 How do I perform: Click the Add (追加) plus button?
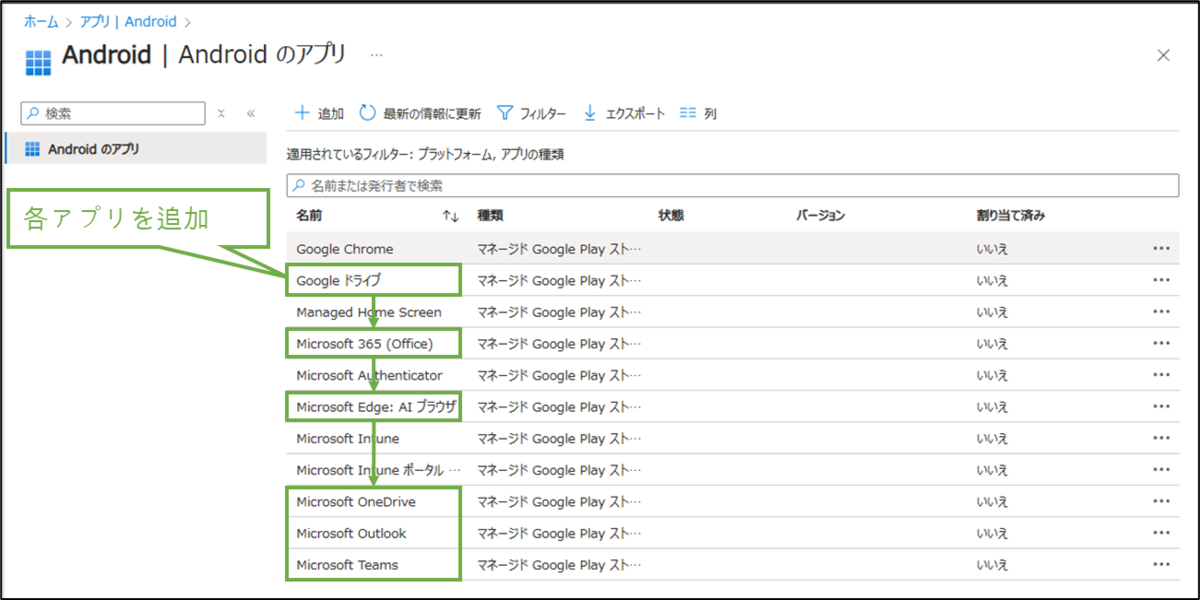pyautogui.click(x=319, y=113)
